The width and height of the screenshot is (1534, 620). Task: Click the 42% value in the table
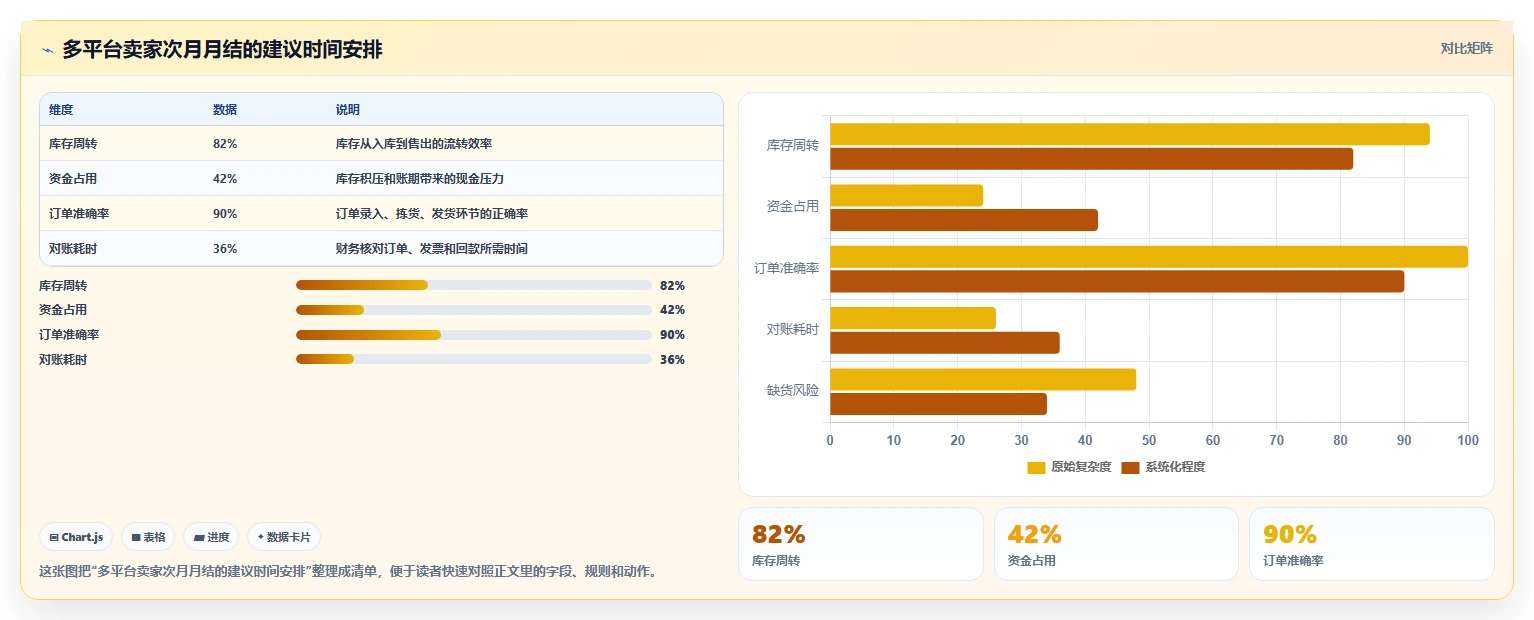pyautogui.click(x=225, y=179)
